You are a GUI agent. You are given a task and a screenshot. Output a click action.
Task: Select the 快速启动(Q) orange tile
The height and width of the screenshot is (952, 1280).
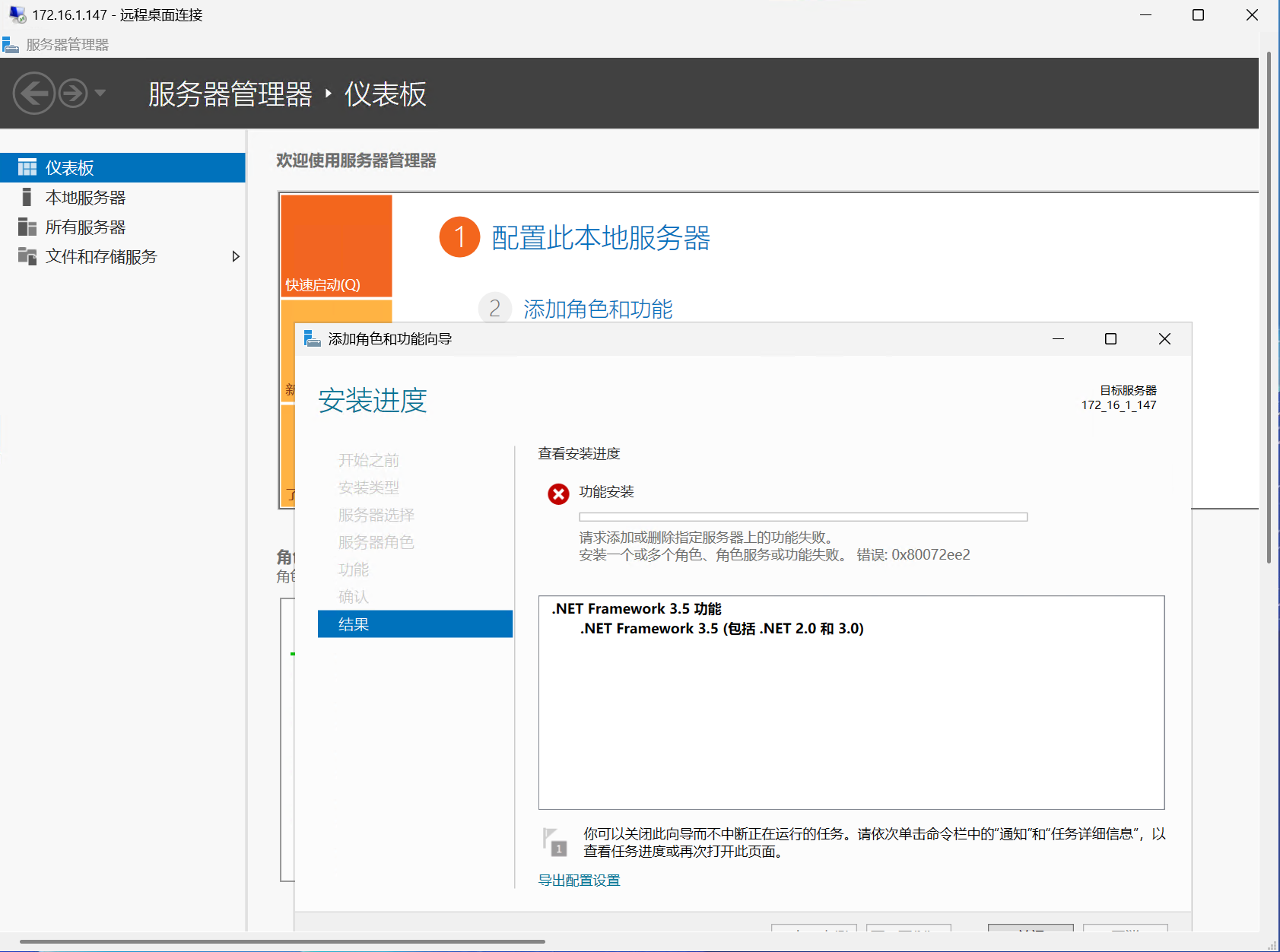tap(336, 246)
